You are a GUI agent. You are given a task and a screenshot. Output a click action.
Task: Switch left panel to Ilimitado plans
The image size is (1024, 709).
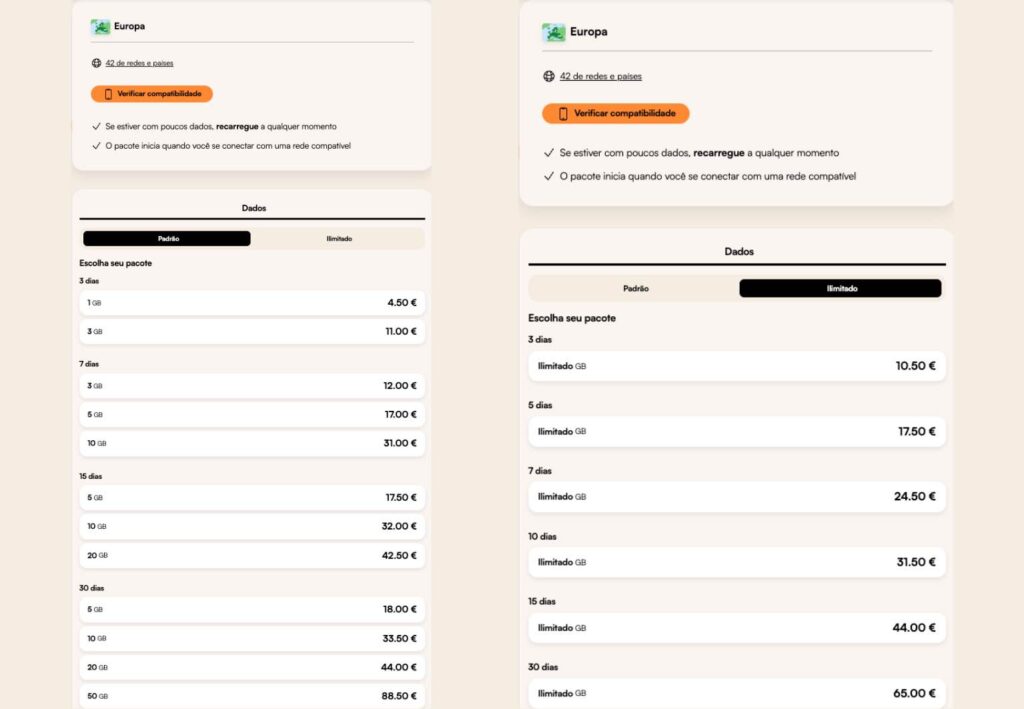(338, 239)
